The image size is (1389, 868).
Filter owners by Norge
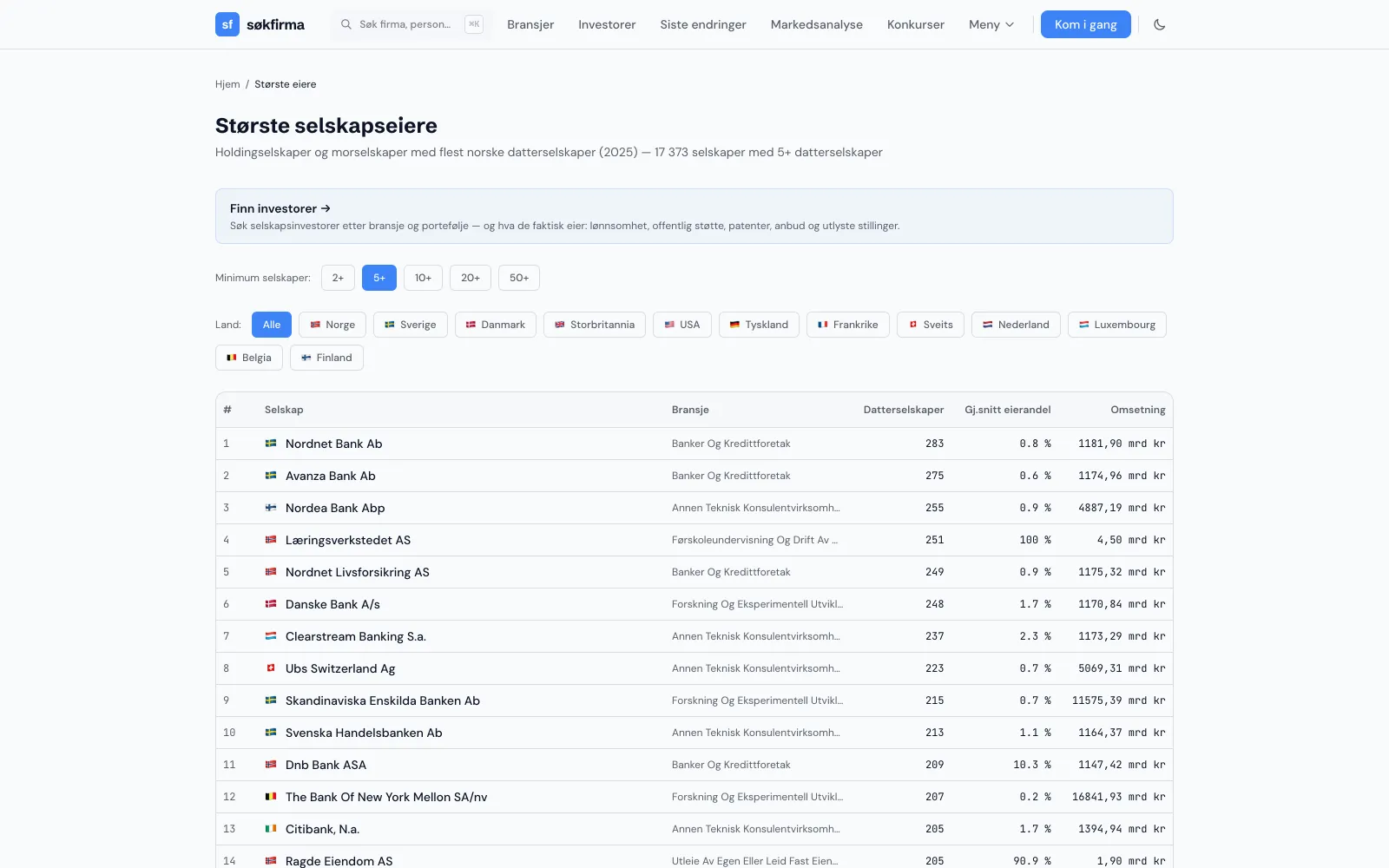tap(332, 325)
